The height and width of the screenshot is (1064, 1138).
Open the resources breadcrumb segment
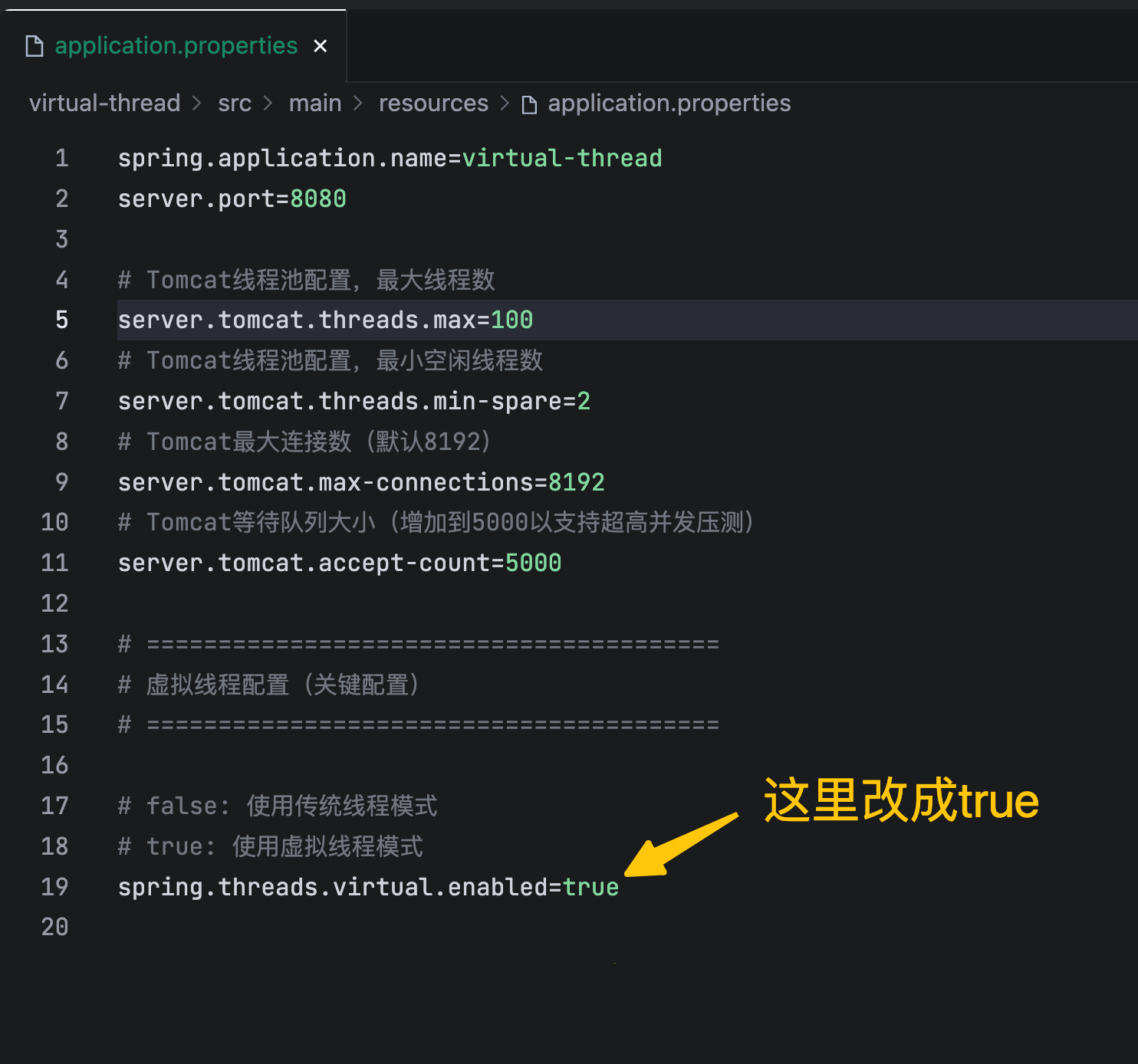click(x=433, y=103)
